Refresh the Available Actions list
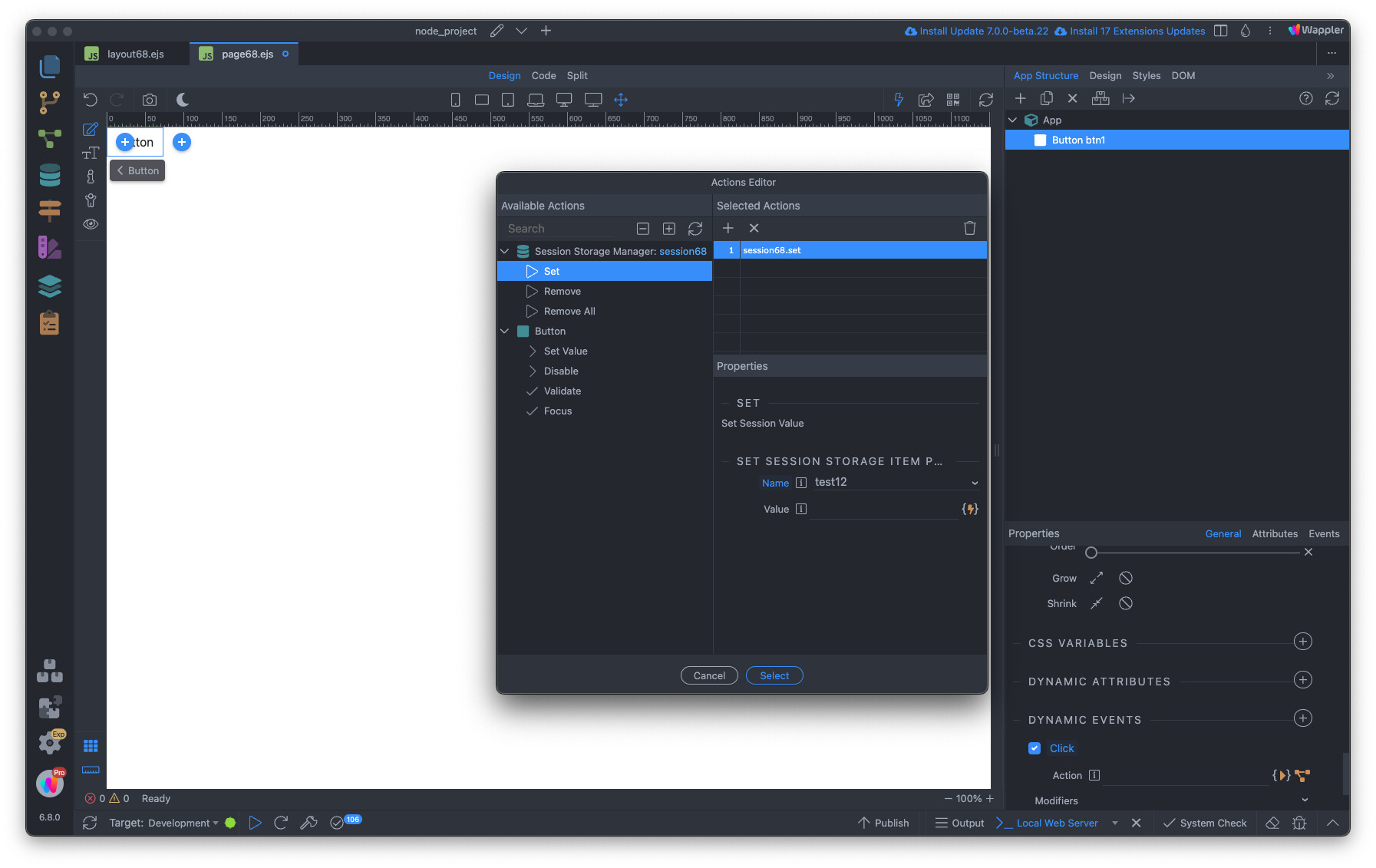 tap(695, 229)
